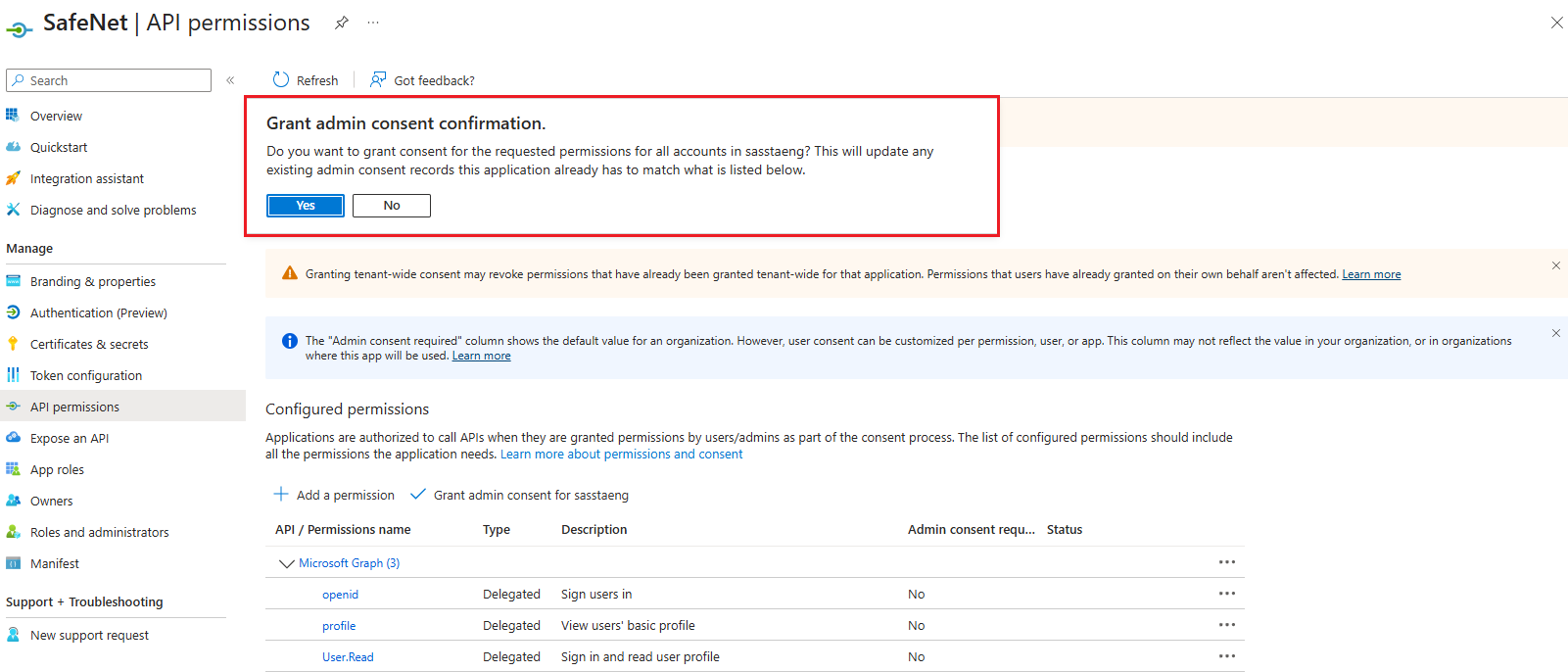Viewport: 1568px width, 672px height.
Task: Click the Branding & properties icon
Action: (x=13, y=281)
